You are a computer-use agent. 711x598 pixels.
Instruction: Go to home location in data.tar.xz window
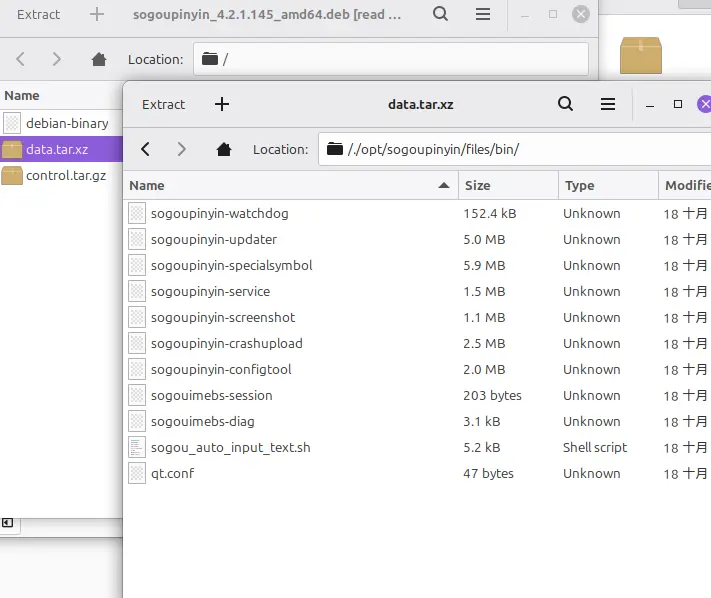point(224,149)
